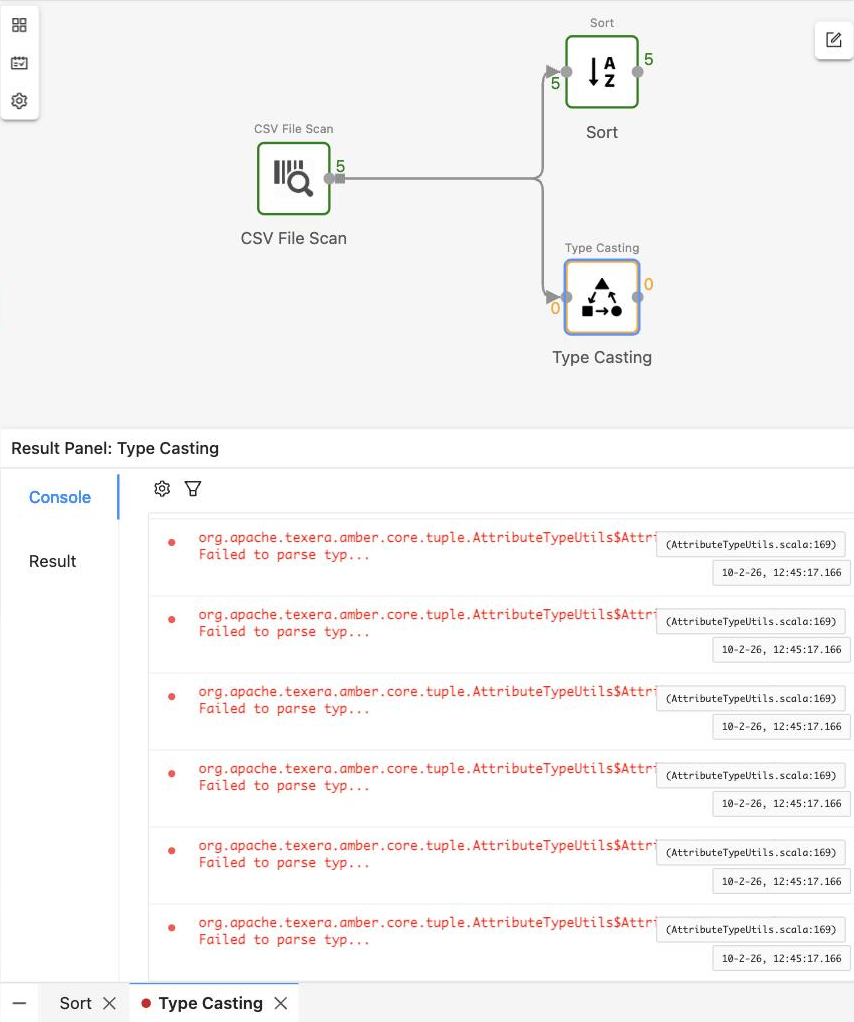Click the 'Result Panel: Type Casting' title

[x=115, y=448]
